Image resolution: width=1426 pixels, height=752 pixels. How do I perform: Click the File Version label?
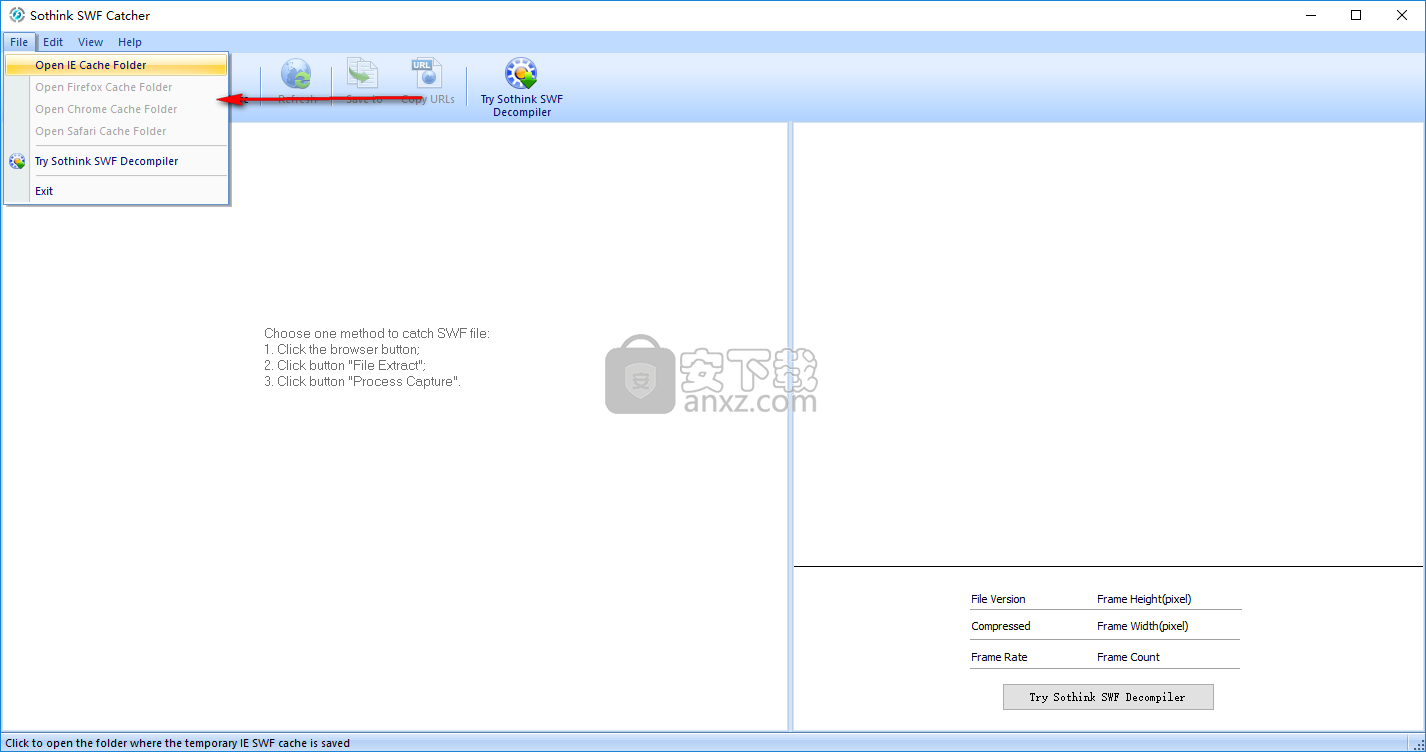pyautogui.click(x=998, y=599)
